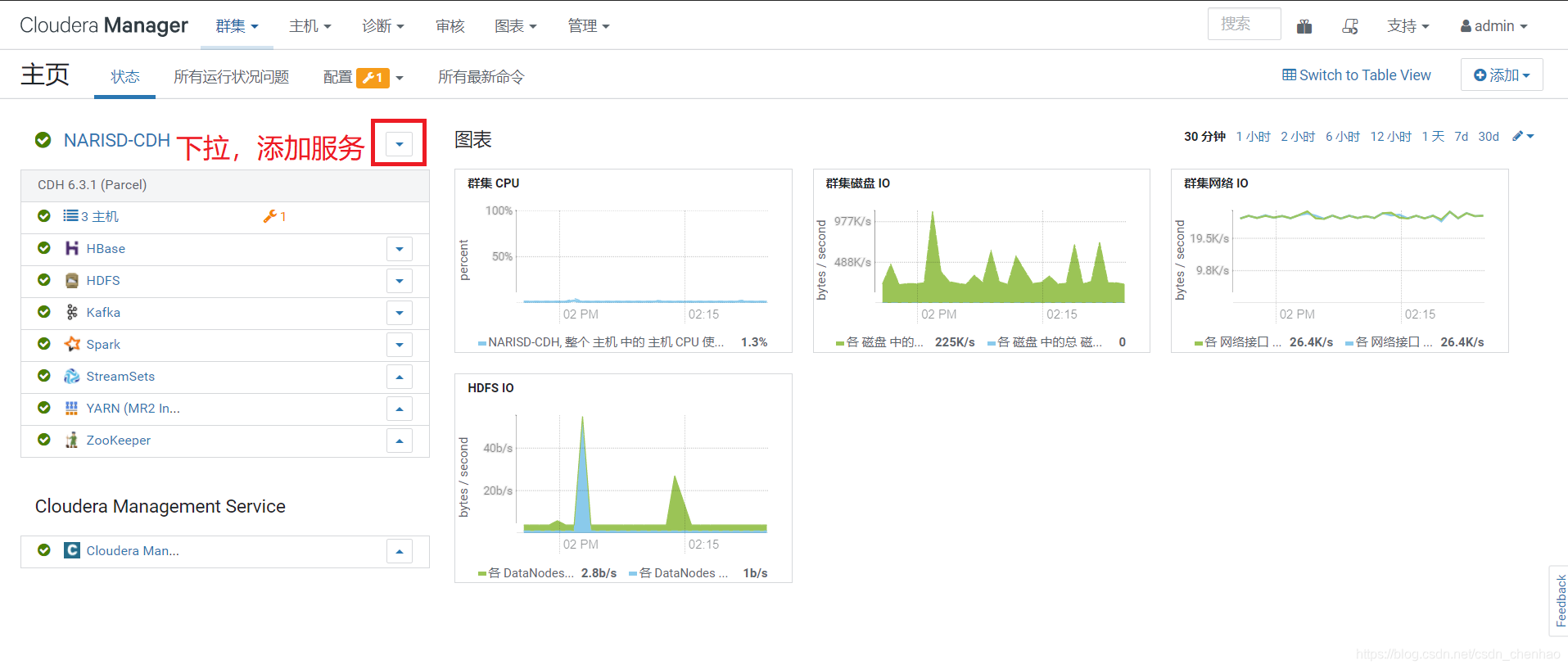This screenshot has width=1568, height=669.
Task: Click the Spark star icon
Action: 72,344
